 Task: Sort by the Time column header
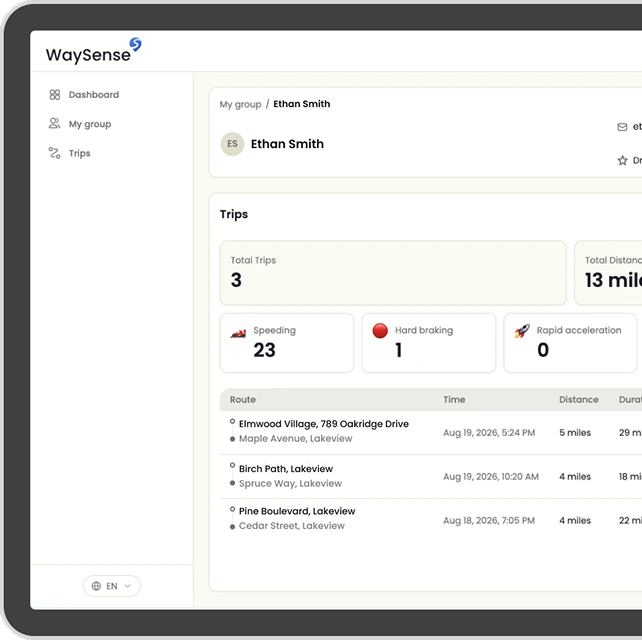tap(454, 400)
